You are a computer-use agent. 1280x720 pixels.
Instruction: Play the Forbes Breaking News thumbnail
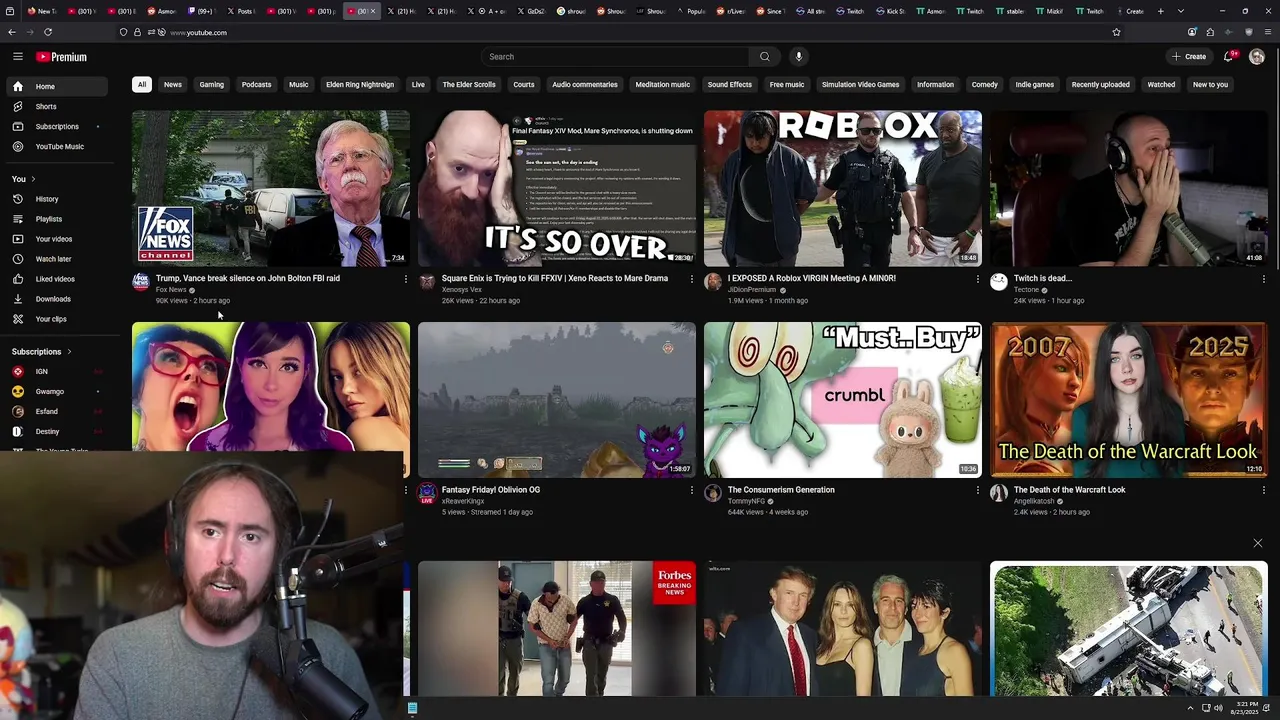coord(557,628)
